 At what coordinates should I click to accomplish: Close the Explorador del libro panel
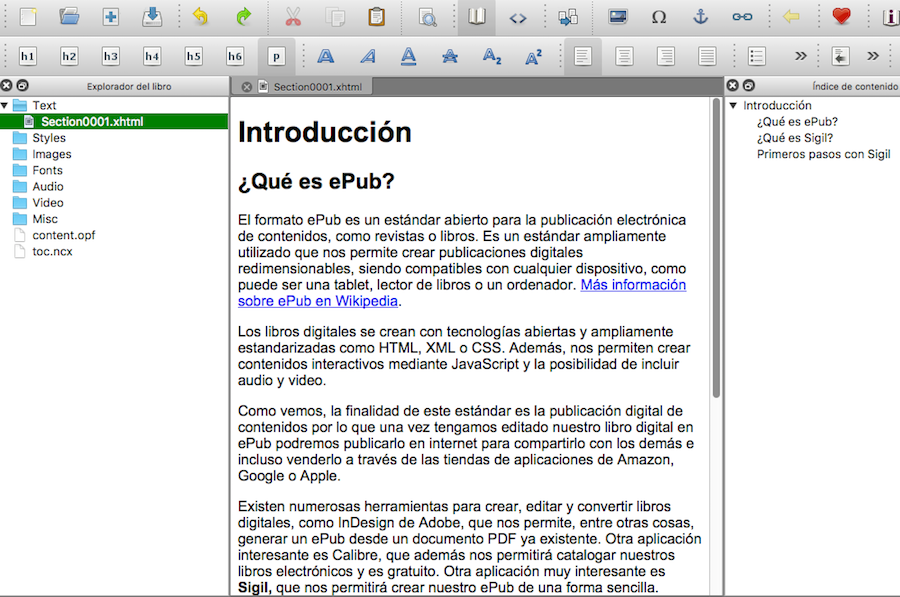pos(6,86)
